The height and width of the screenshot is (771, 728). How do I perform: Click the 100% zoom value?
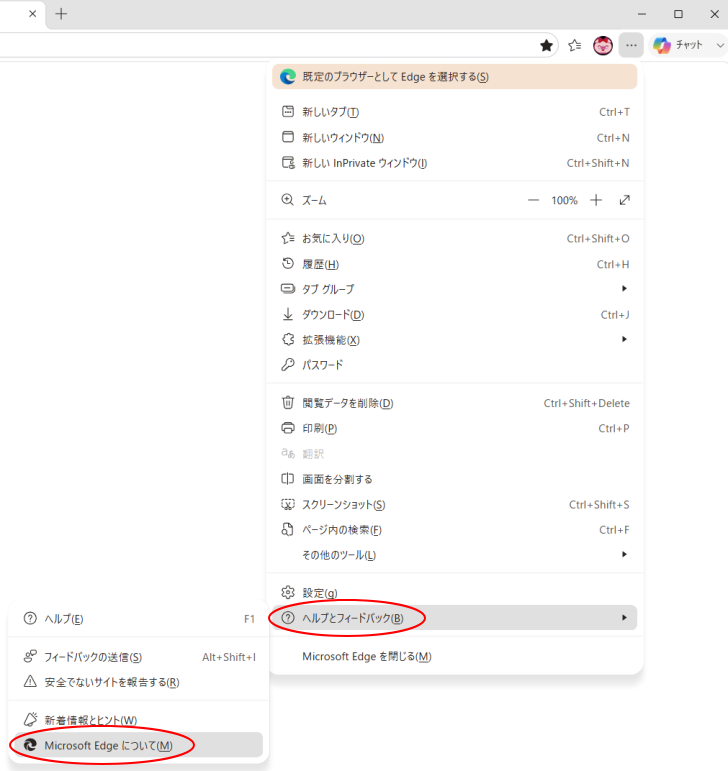pos(564,201)
